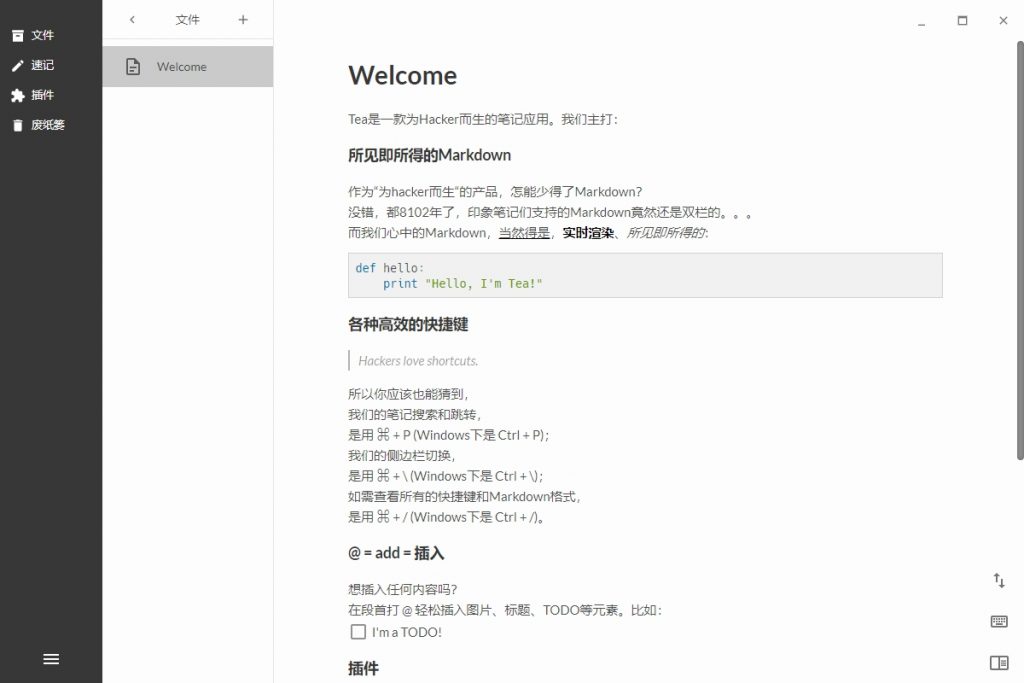
Task: Maximize the Tea window
Action: [x=962, y=21]
